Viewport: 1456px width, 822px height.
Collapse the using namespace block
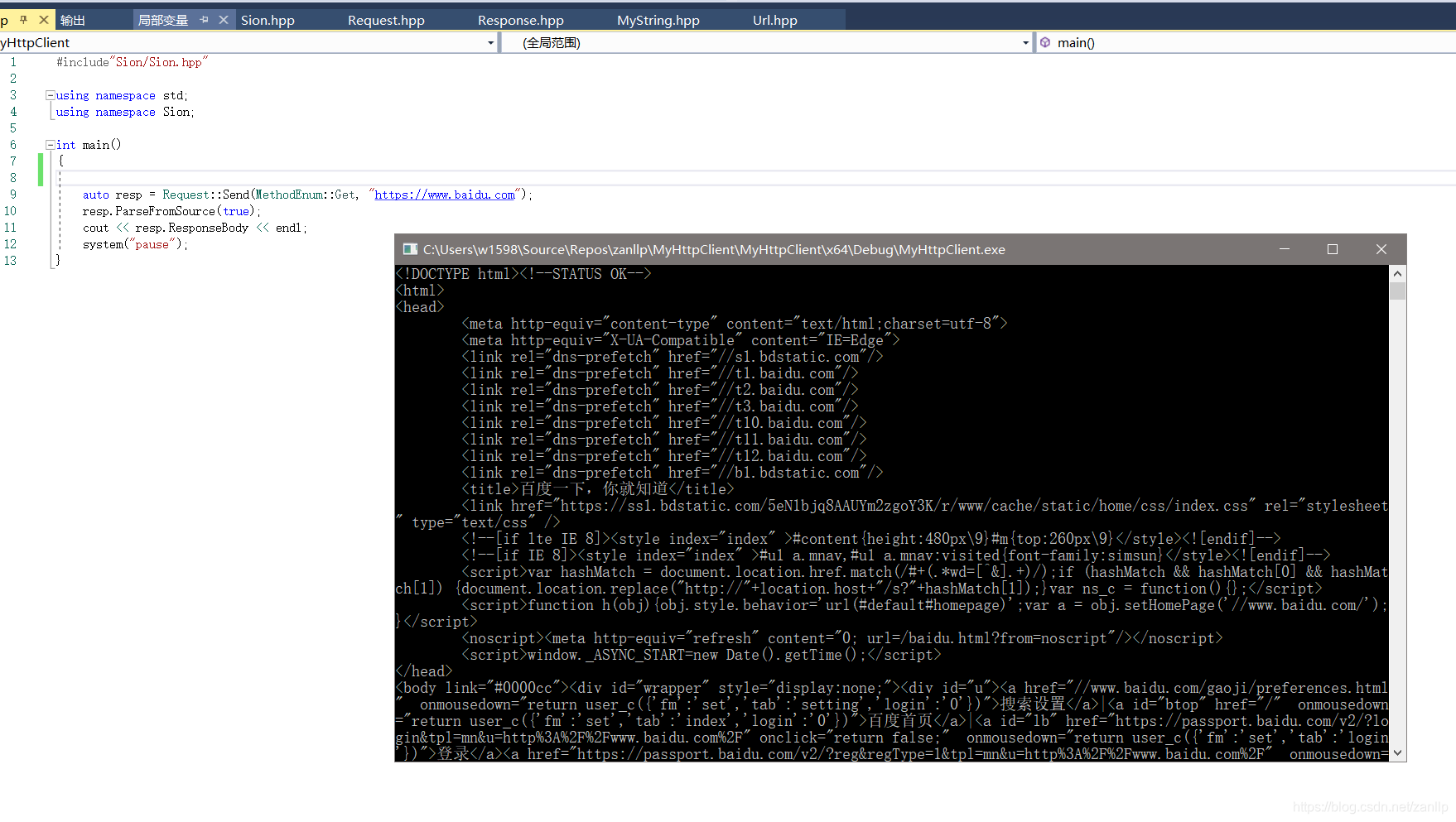(50, 95)
